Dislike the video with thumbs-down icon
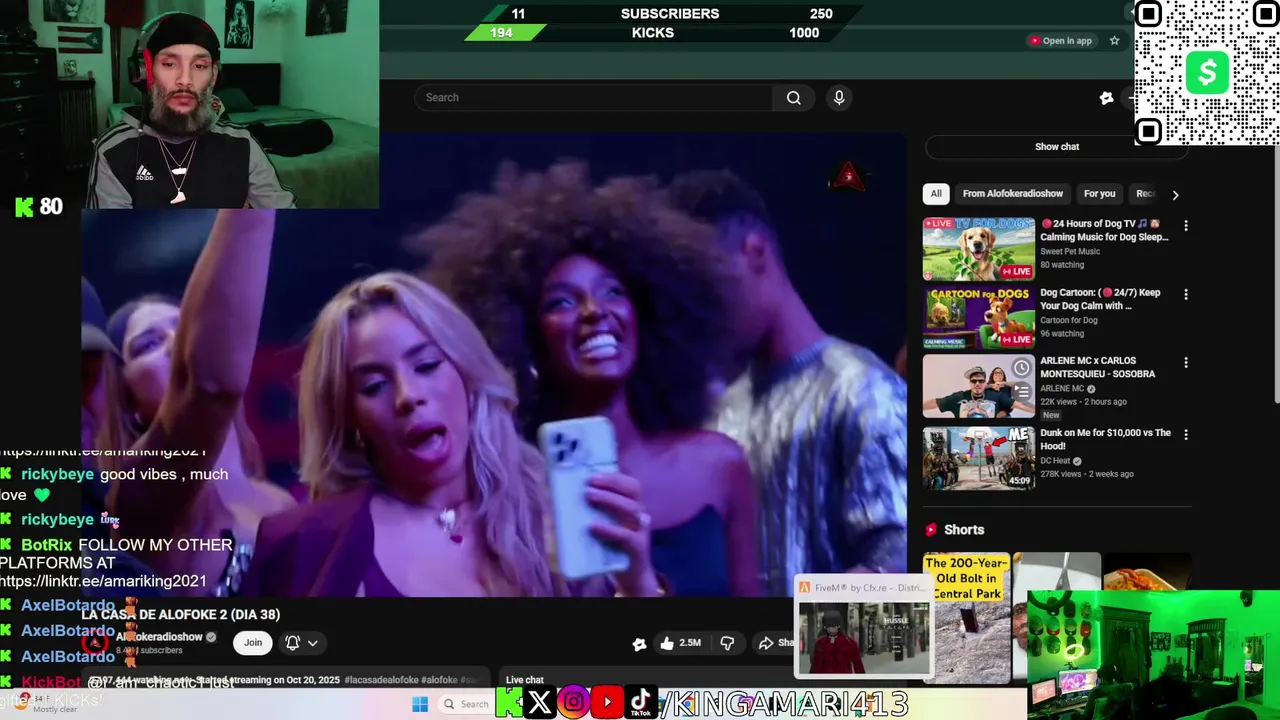The image size is (1280, 720). [727, 643]
